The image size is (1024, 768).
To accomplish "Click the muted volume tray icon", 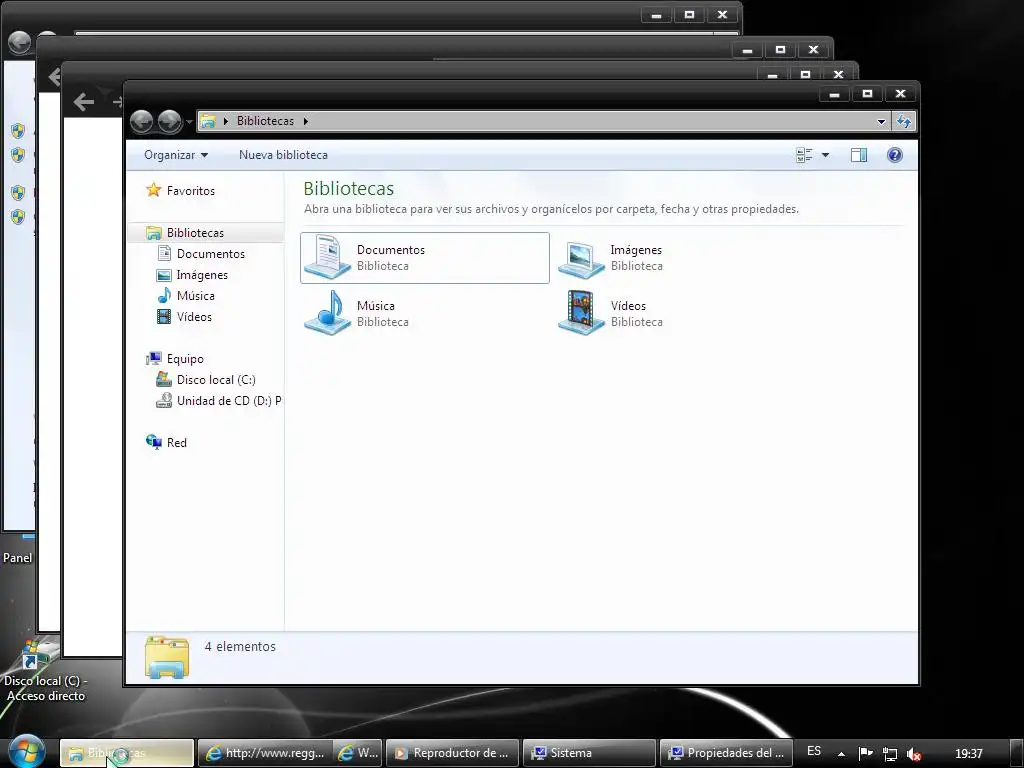I will point(914,754).
